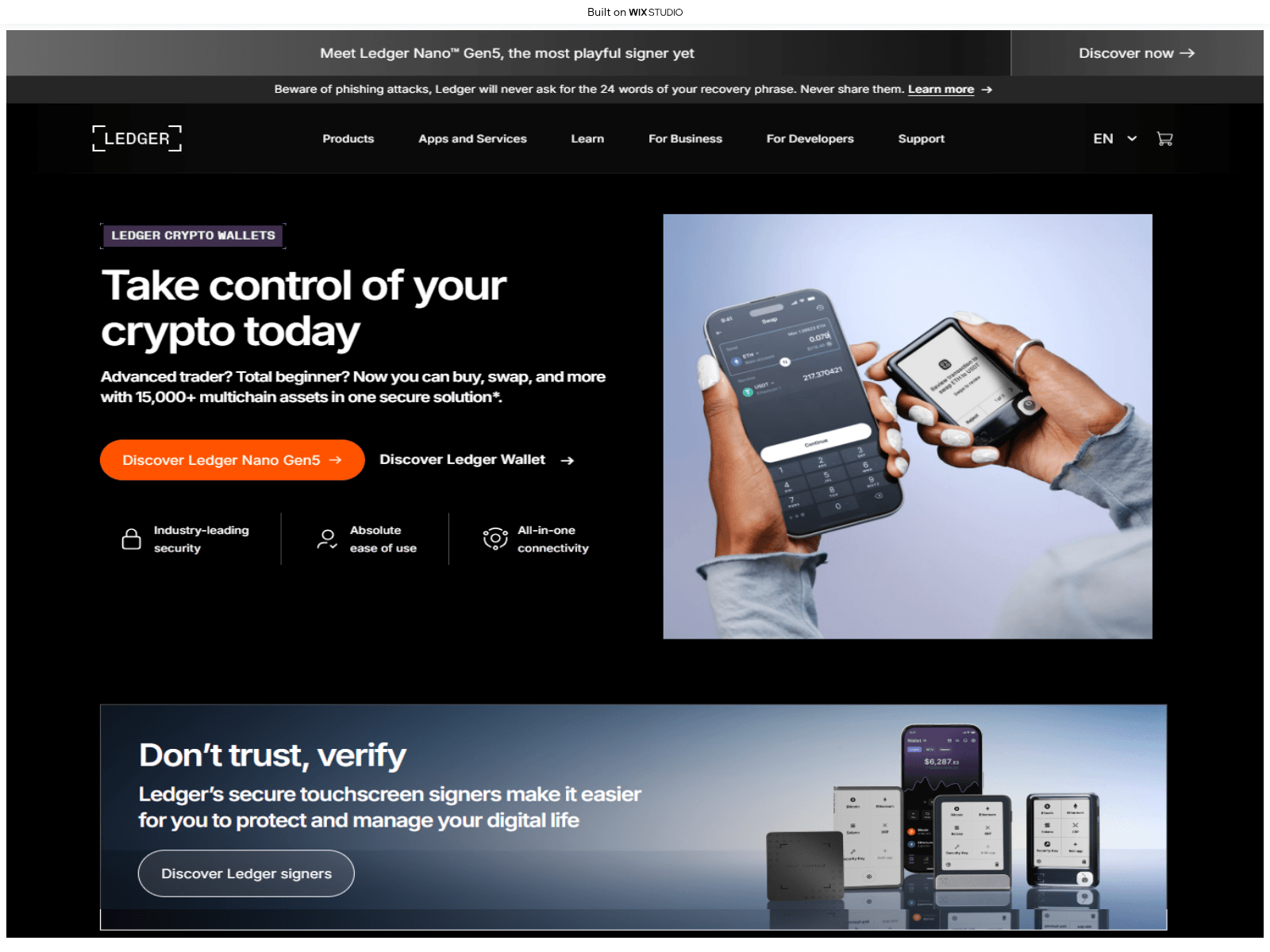Open the shopping cart icon
This screenshot has width=1270, height=952.
tap(1164, 139)
